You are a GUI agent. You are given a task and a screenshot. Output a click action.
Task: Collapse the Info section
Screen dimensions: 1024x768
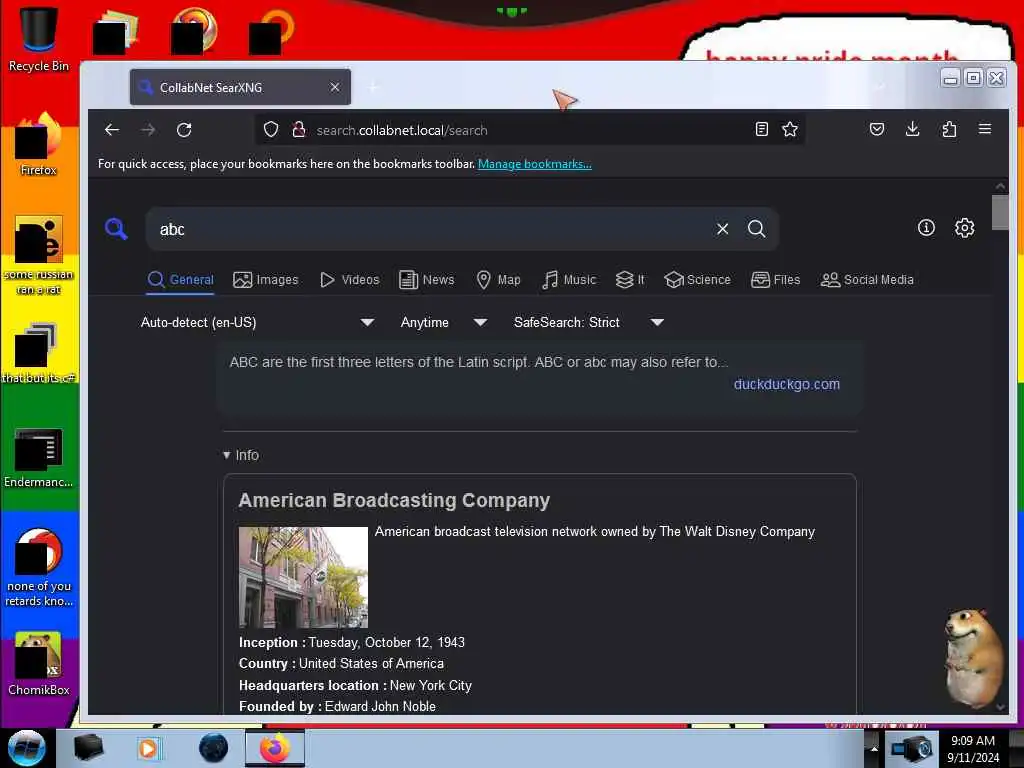click(241, 455)
